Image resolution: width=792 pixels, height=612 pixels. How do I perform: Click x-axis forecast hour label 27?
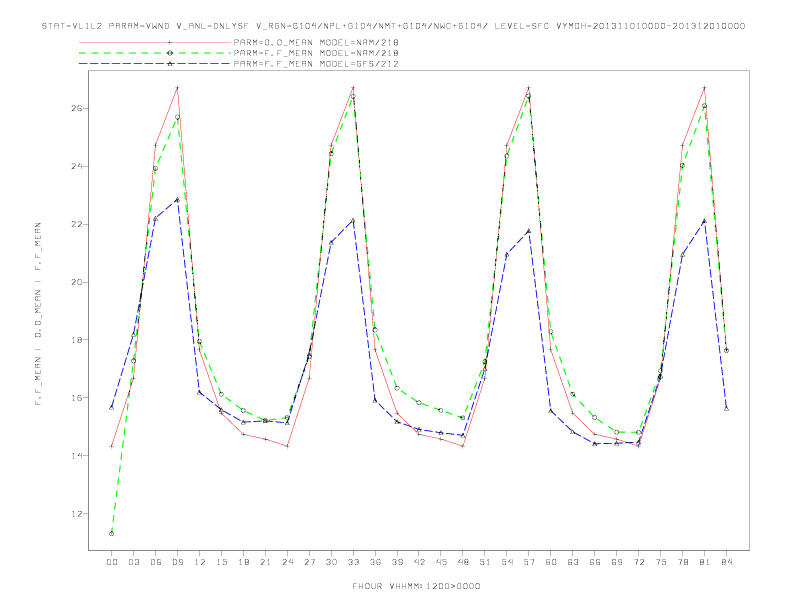[309, 562]
